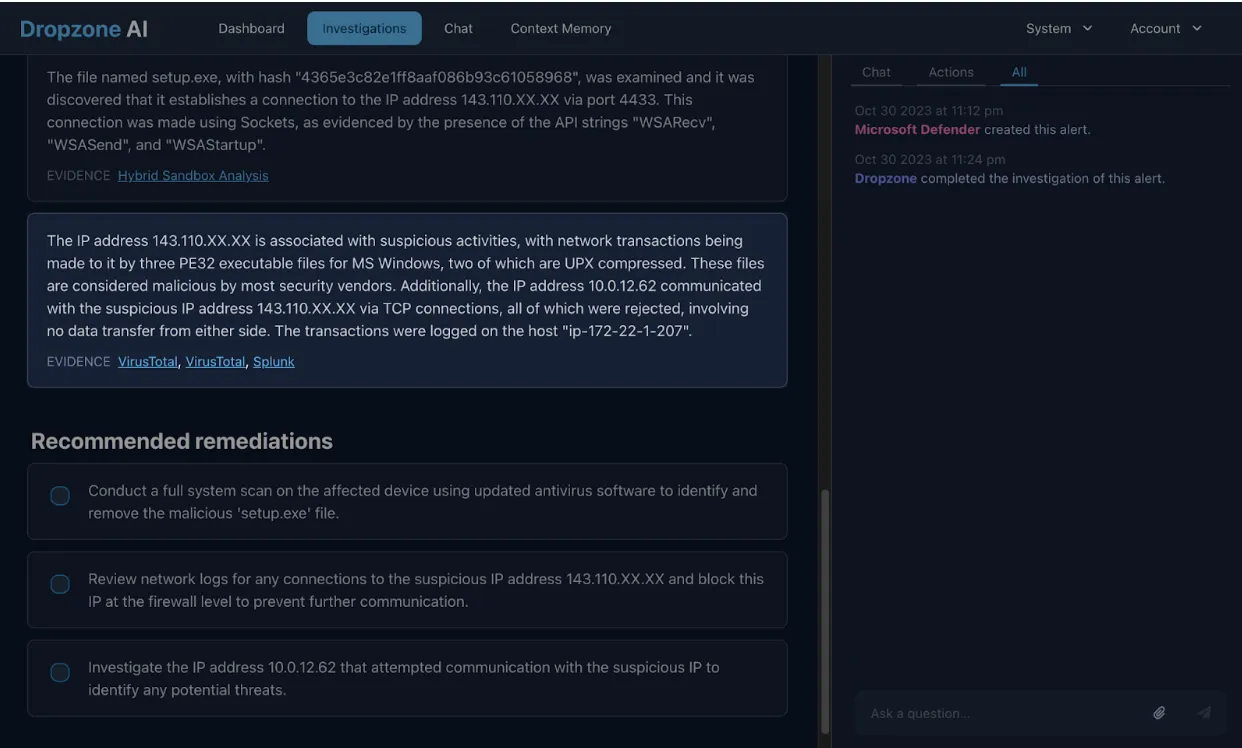1242x748 pixels.
Task: Click the Microsoft Defender alert source link
Action: pos(916,128)
